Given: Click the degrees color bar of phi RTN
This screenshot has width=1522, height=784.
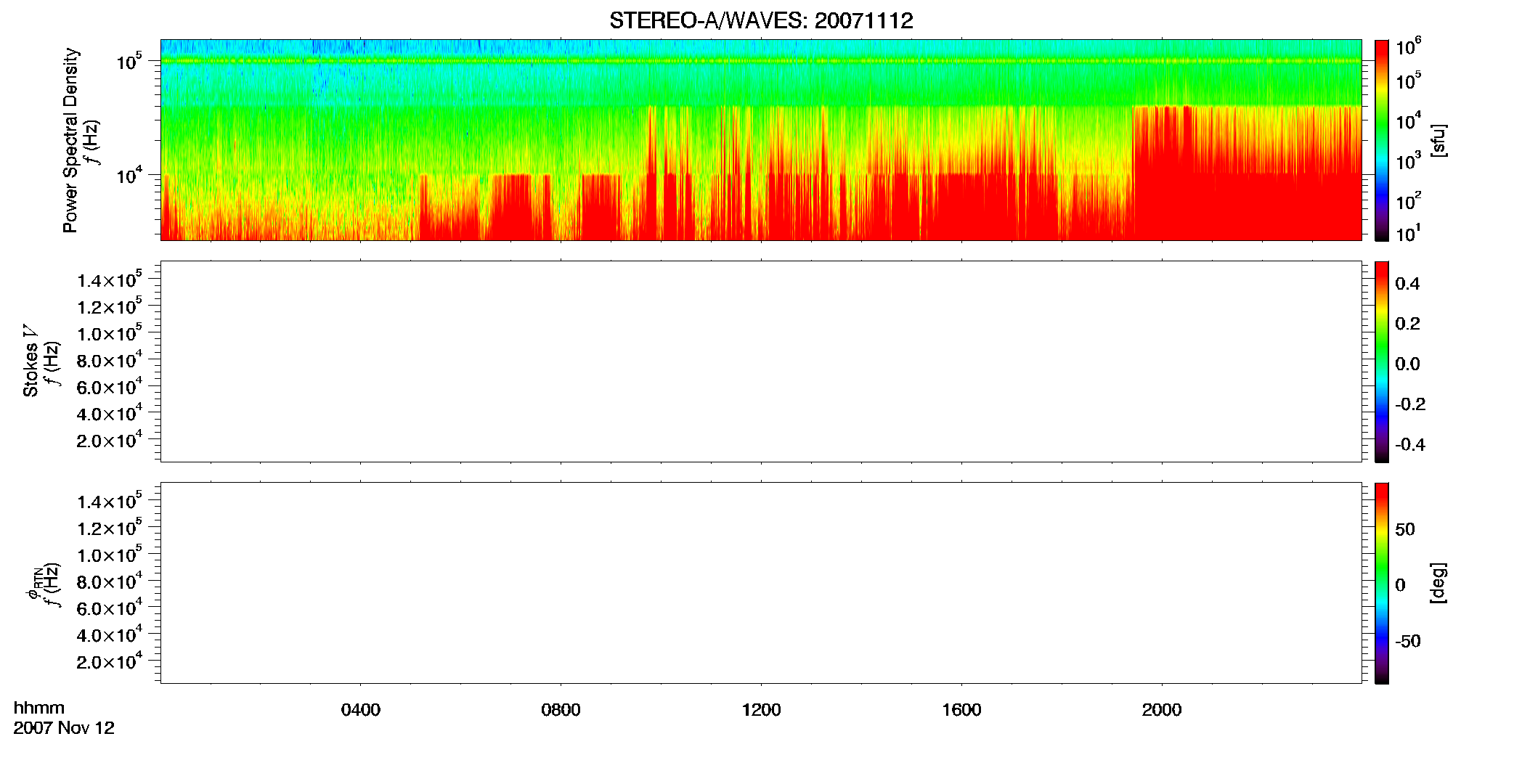Looking at the screenshot, I should point(1382,583).
